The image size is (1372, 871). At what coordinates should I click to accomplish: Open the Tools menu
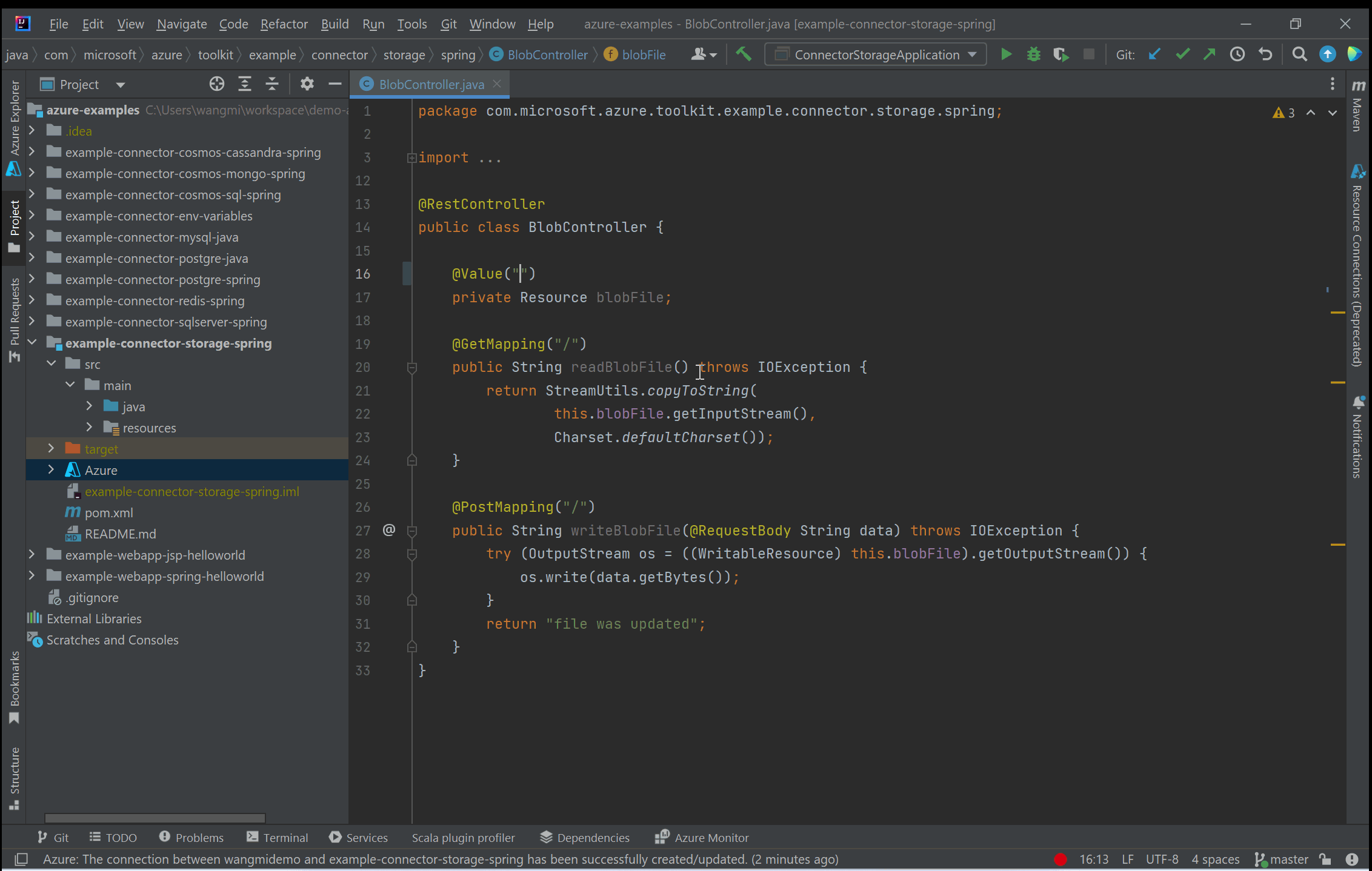click(412, 24)
